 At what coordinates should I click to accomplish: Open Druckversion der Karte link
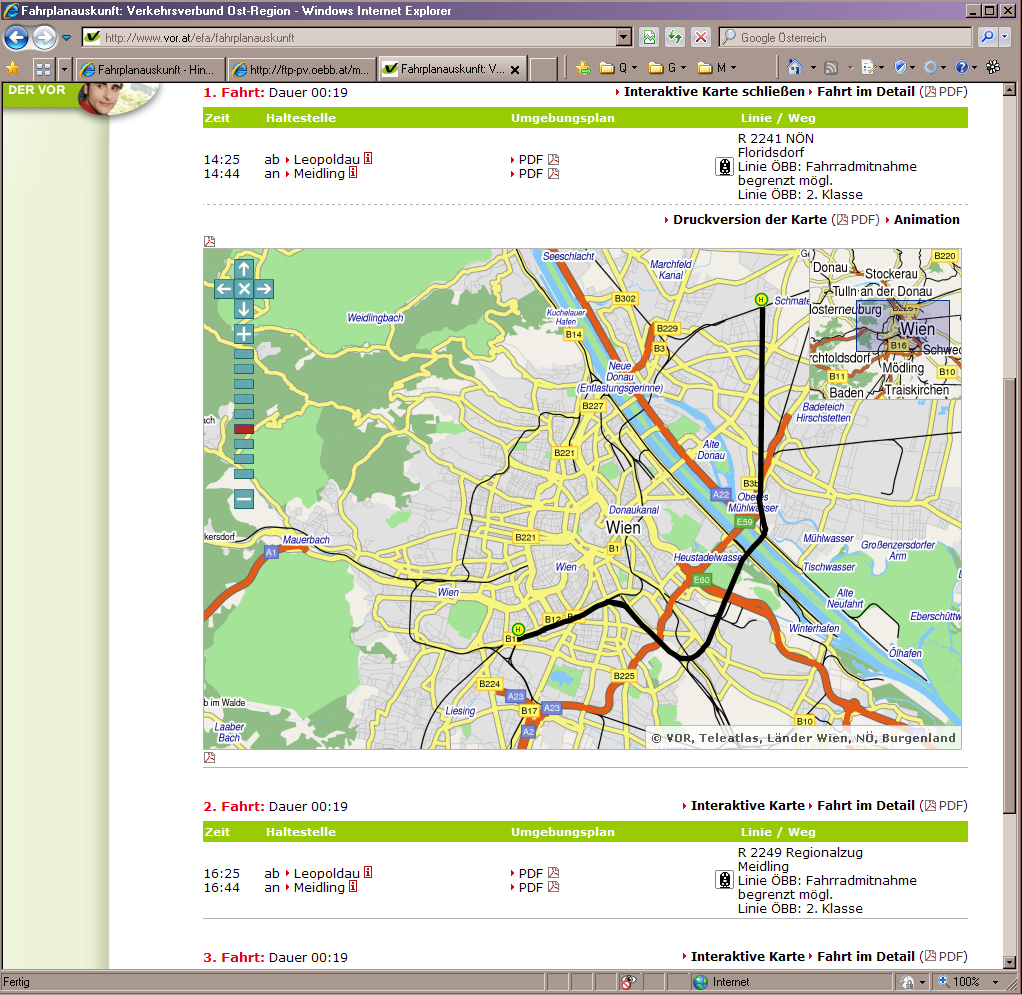point(749,220)
